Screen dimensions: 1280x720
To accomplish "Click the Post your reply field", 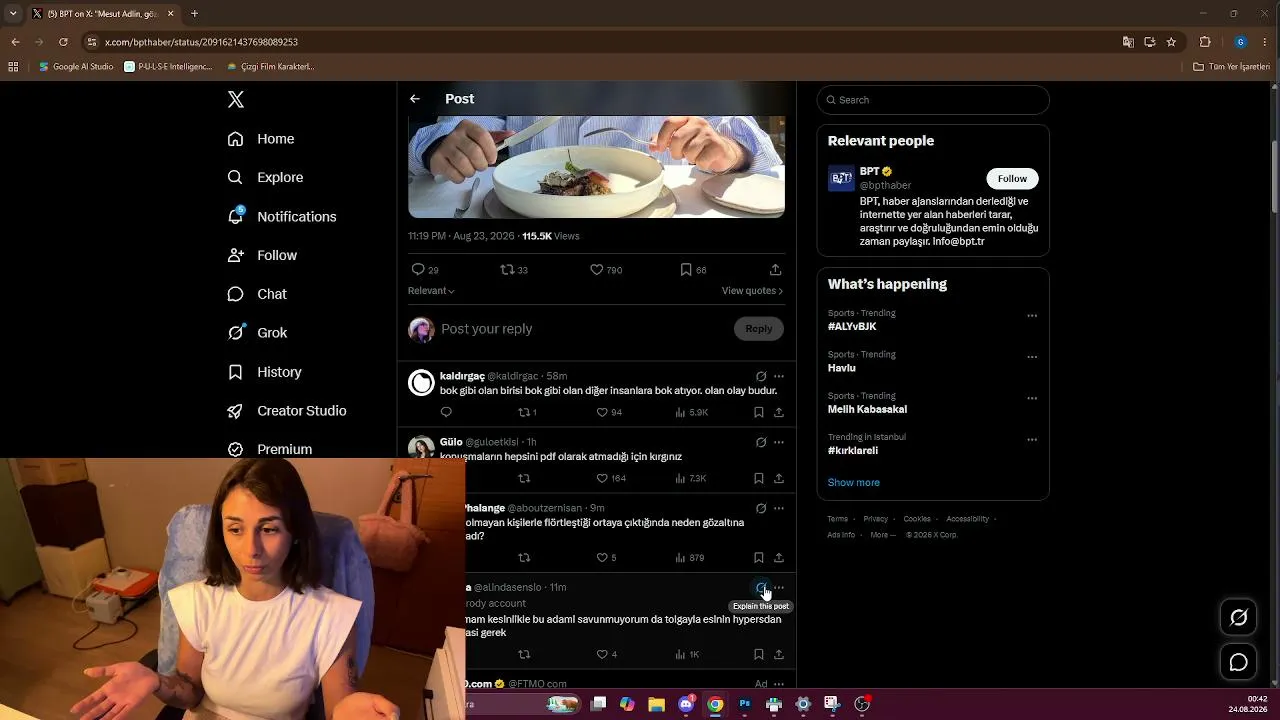I will [x=586, y=329].
